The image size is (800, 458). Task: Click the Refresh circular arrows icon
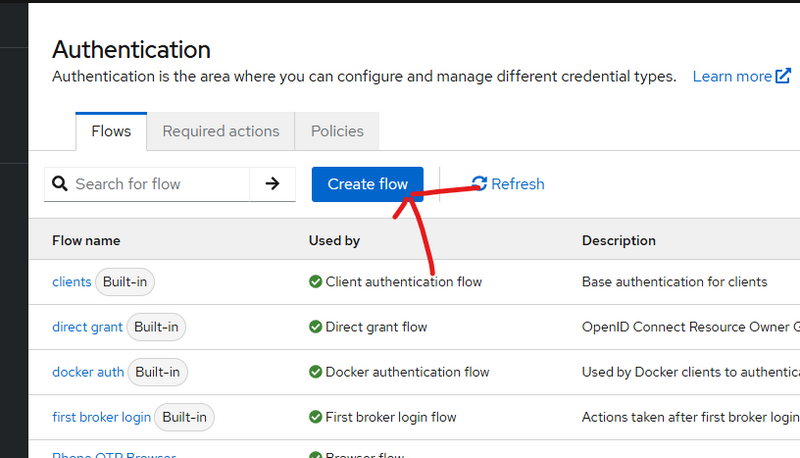pyautogui.click(x=479, y=183)
